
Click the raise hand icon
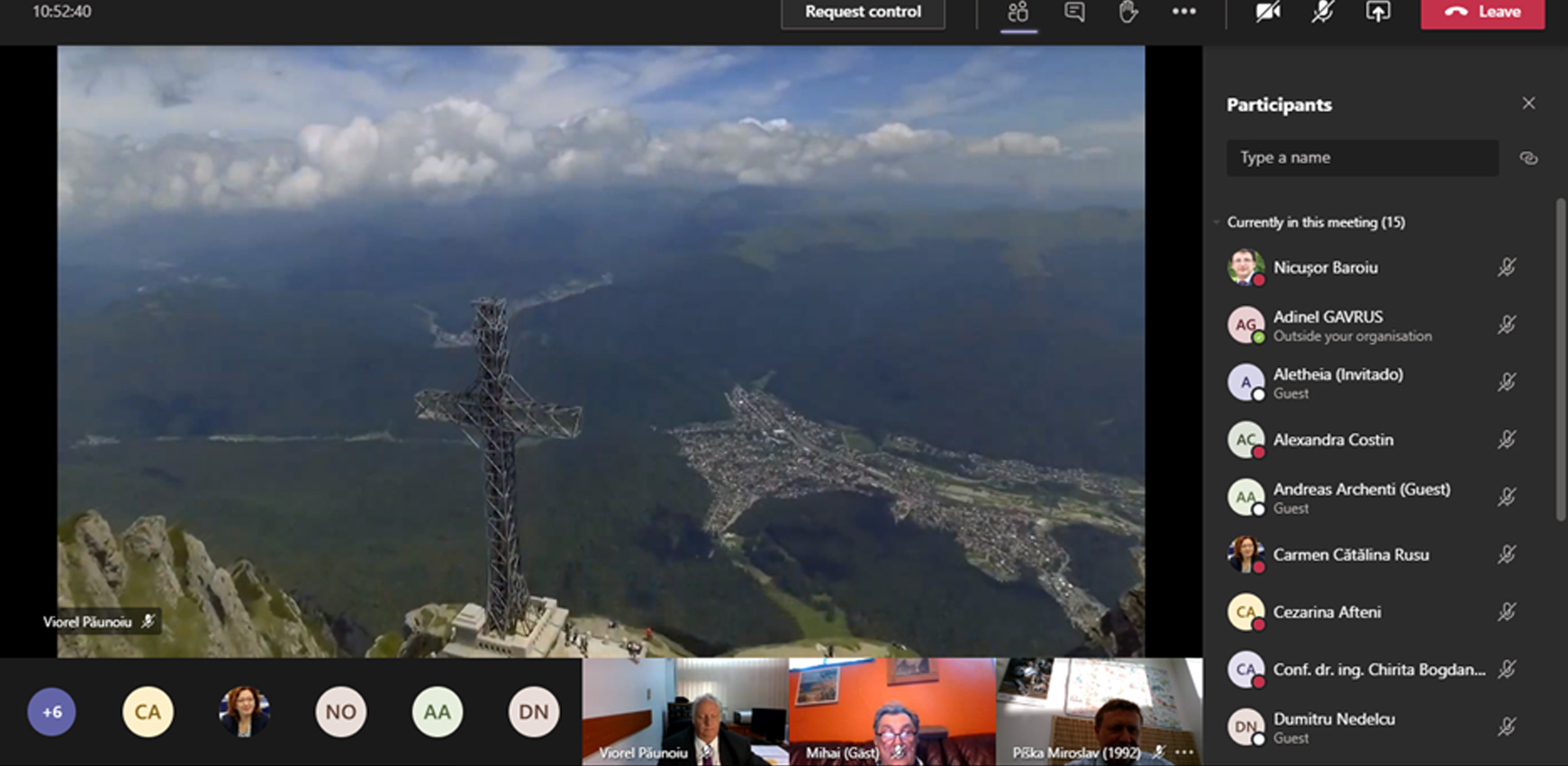tap(1128, 12)
